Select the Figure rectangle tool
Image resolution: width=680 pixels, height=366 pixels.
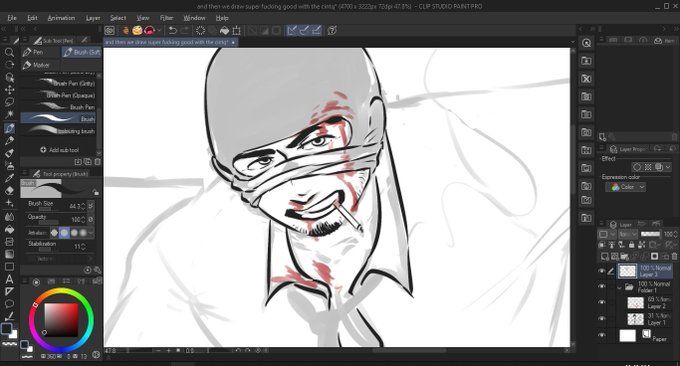9,267
